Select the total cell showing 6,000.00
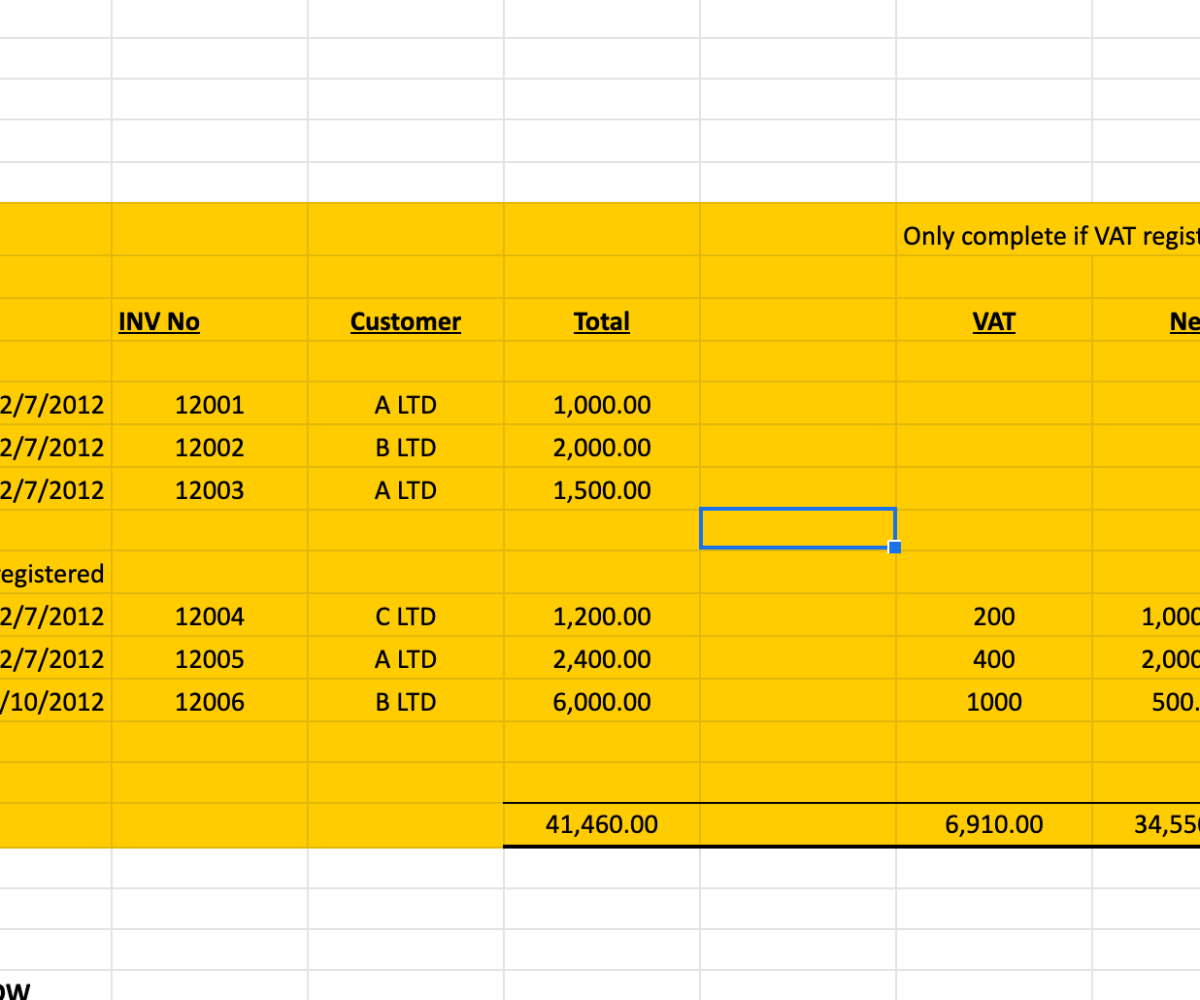 coord(601,702)
